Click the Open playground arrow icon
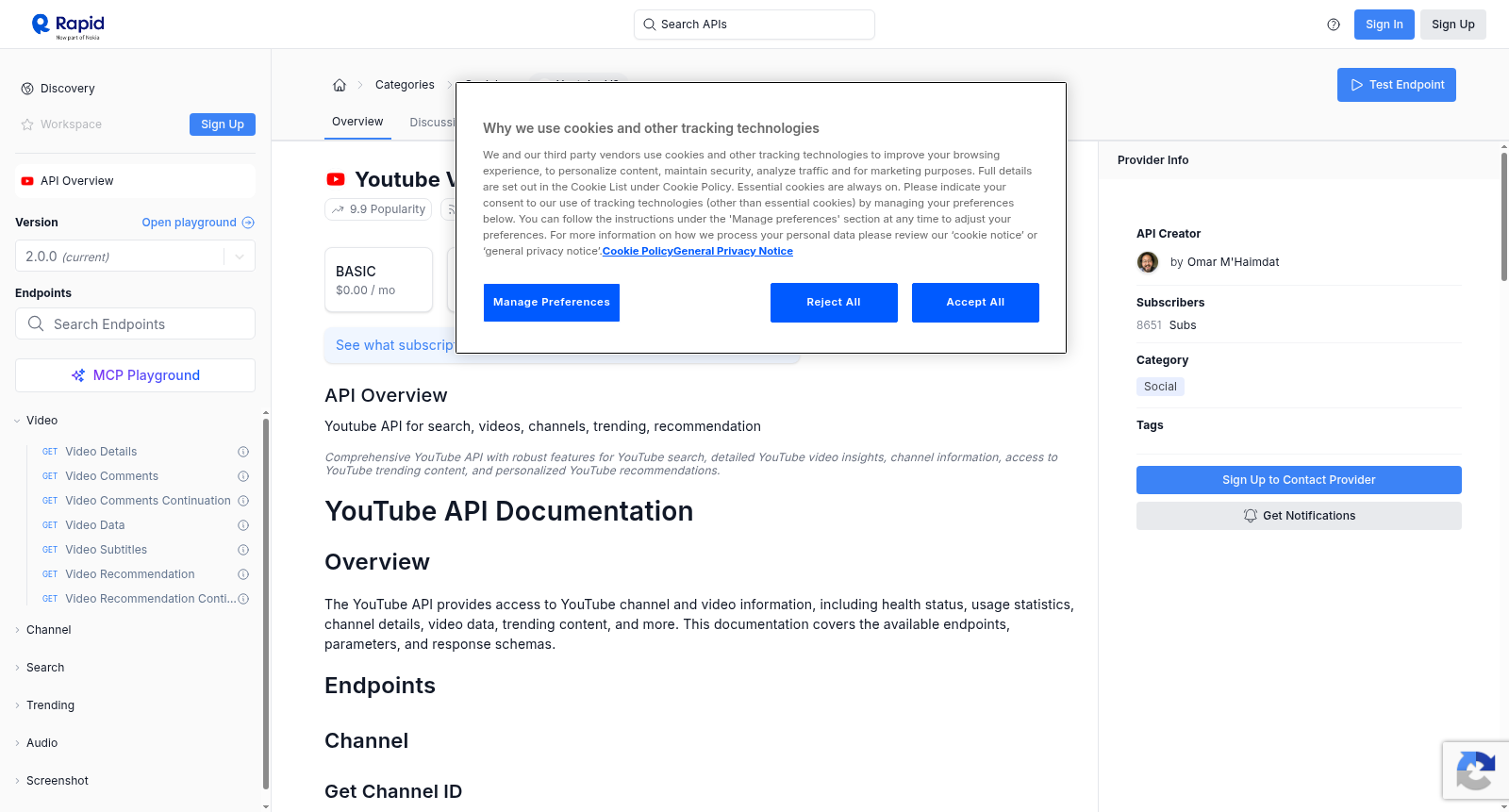Viewport: 1509px width, 812px height. click(x=248, y=223)
